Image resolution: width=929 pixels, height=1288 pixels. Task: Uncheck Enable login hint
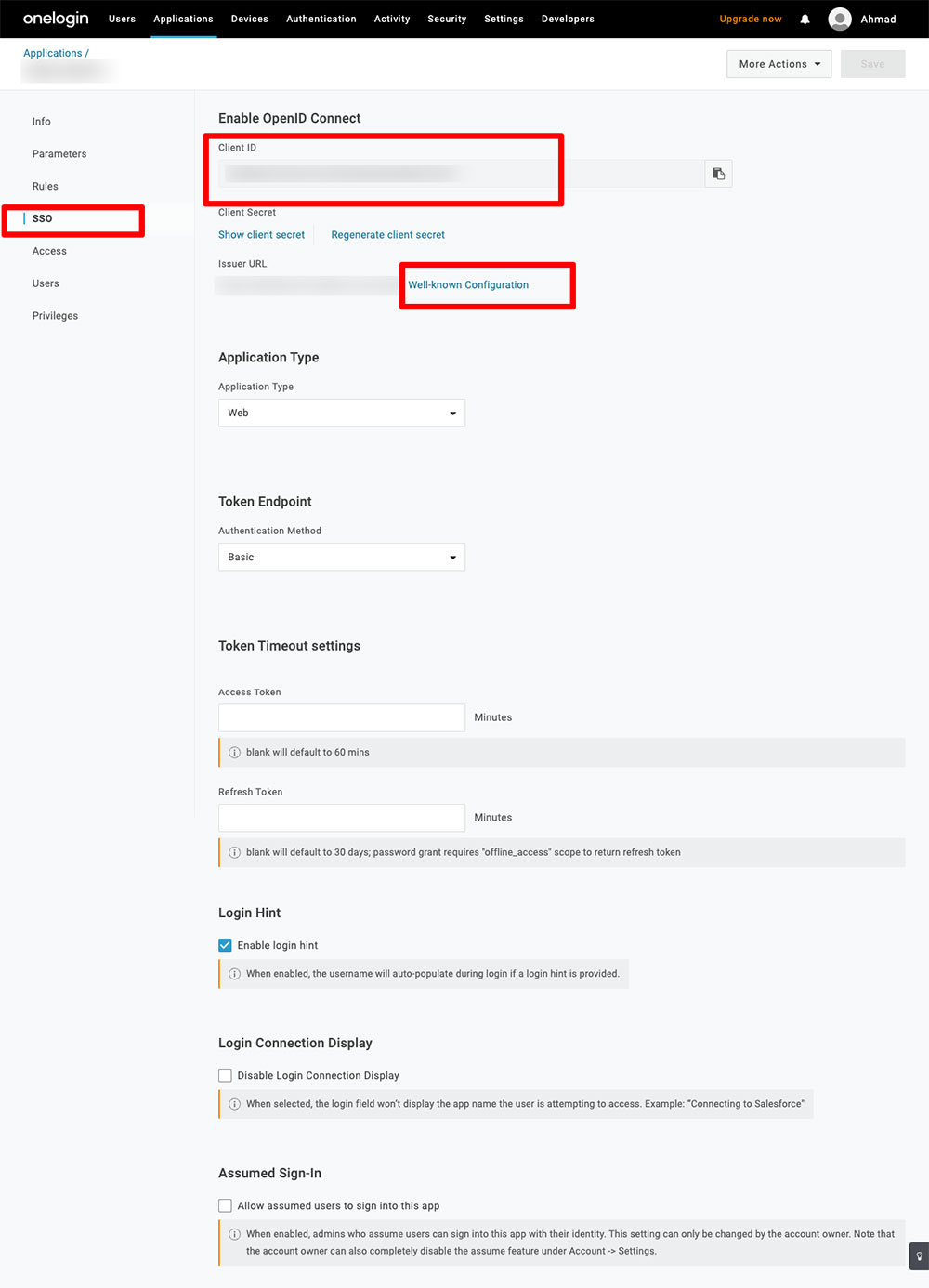click(225, 945)
